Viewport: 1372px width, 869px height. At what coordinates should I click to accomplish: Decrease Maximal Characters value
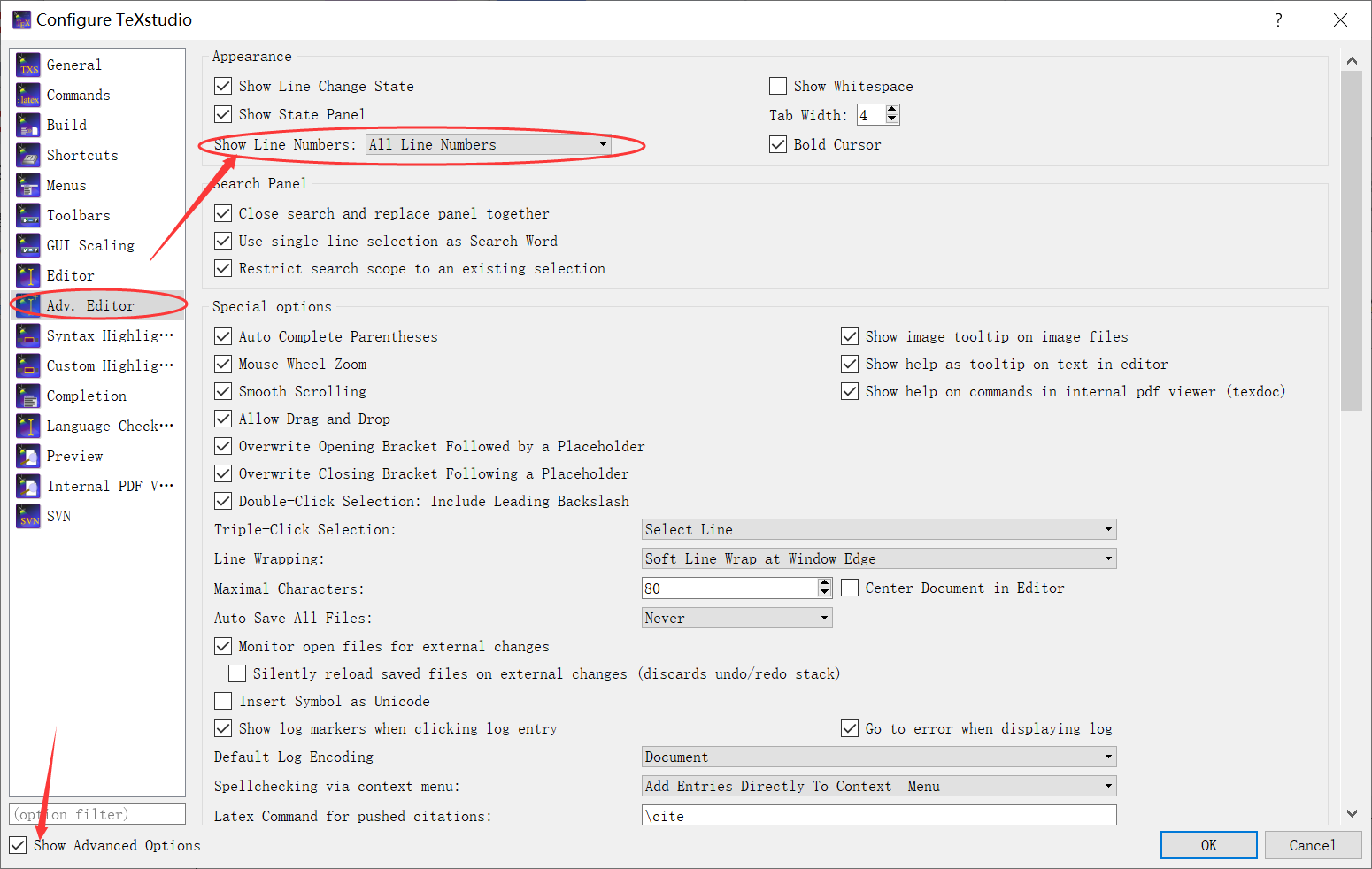(x=825, y=593)
